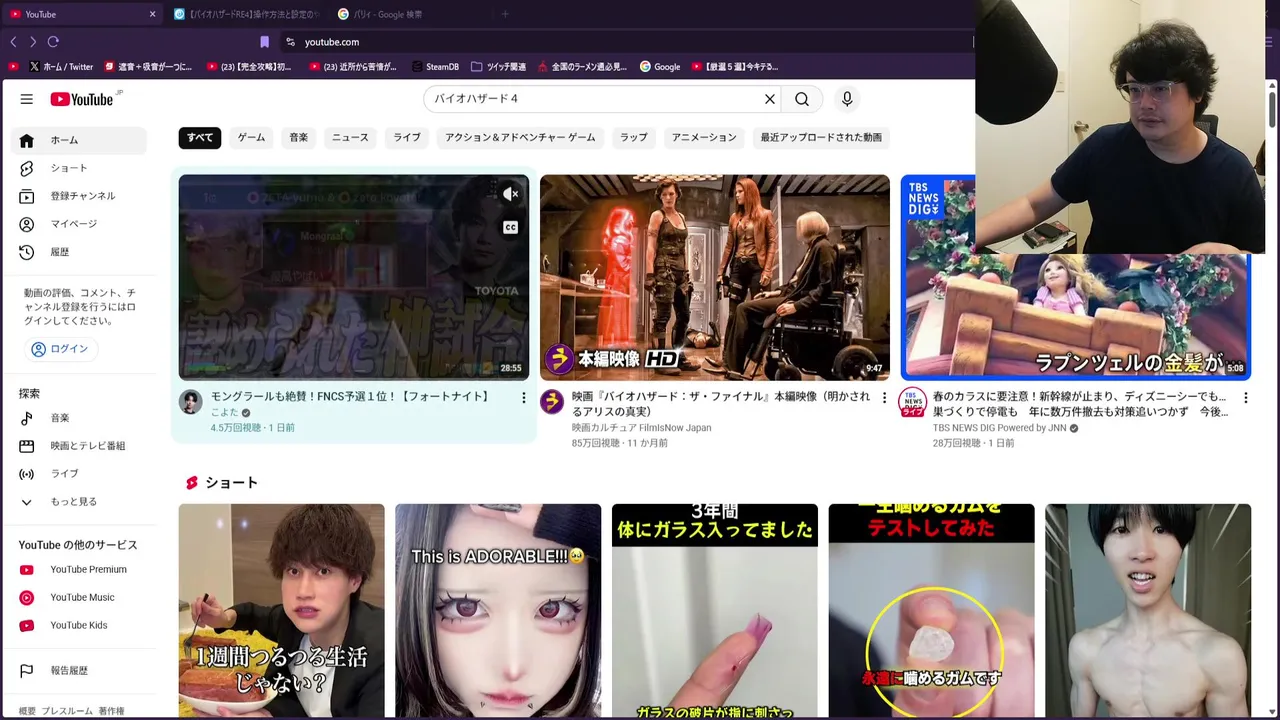This screenshot has width=1280, height=720.
Task: Select the ゲーム filter chip
Action: [x=251, y=137]
